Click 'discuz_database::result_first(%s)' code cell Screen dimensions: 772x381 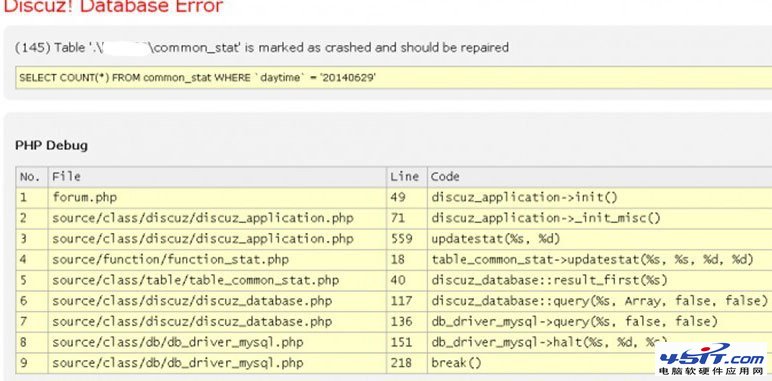pyautogui.click(x=600, y=280)
